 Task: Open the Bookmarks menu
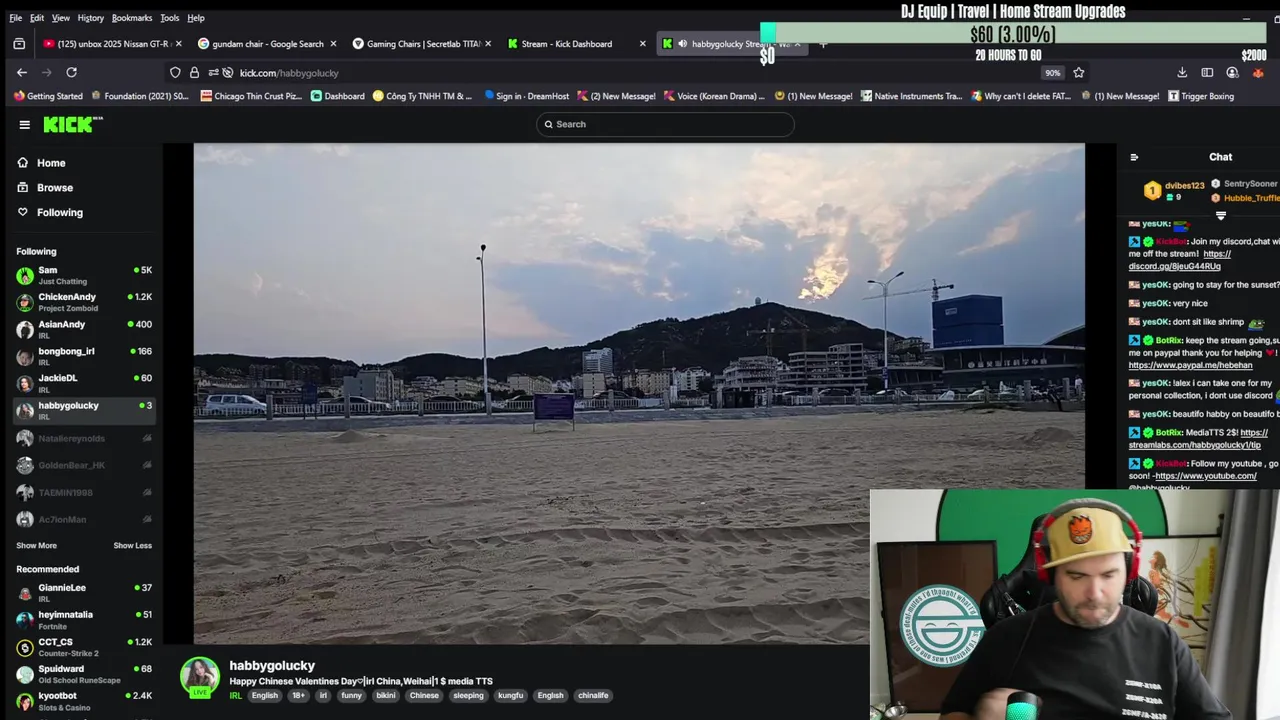[132, 18]
